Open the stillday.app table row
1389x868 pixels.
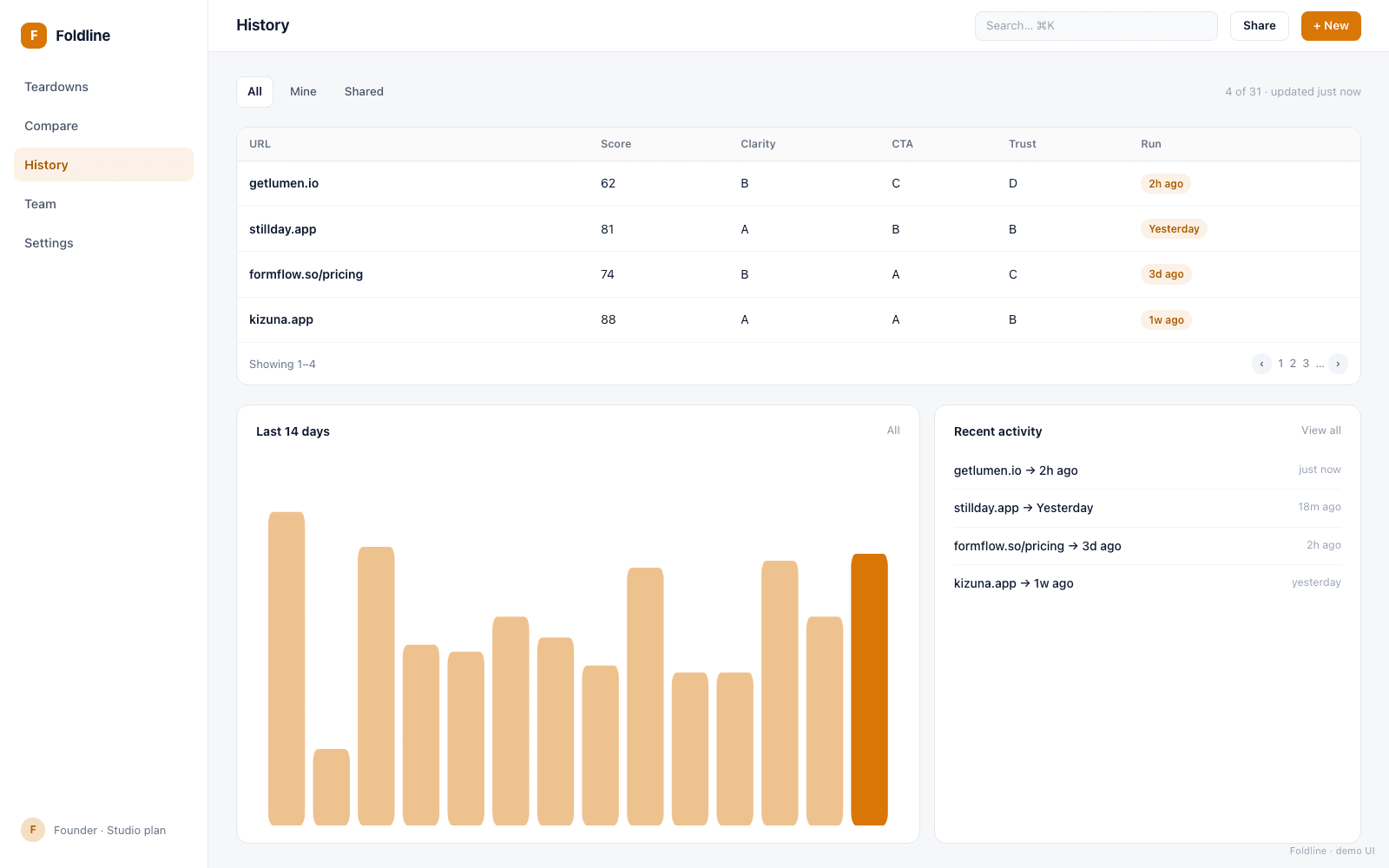pos(798,229)
